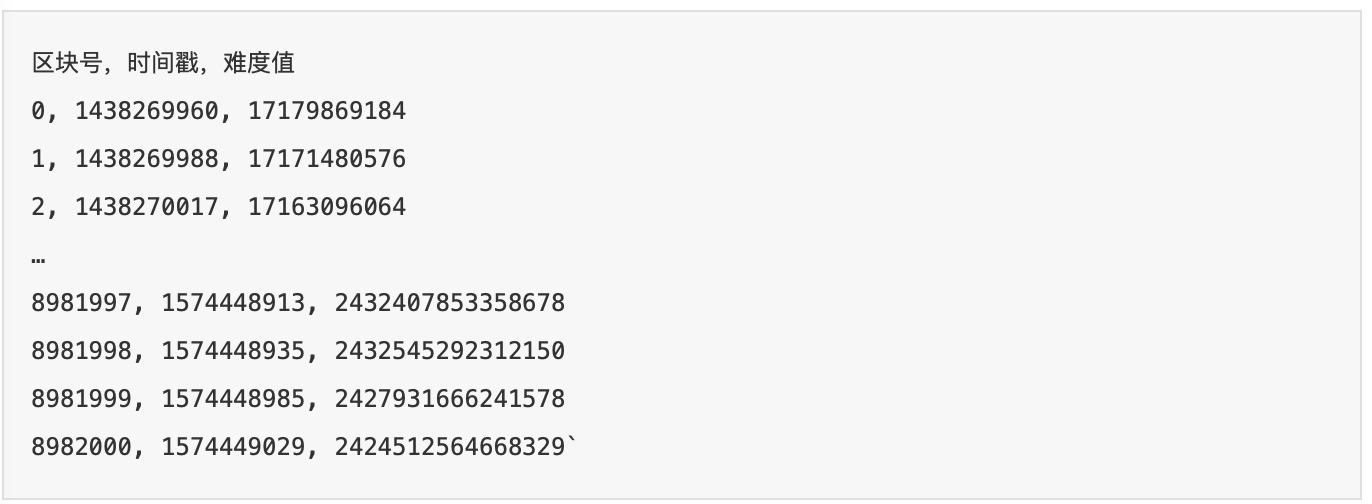Click difficulty value 2427931666241578

click(x=450, y=398)
